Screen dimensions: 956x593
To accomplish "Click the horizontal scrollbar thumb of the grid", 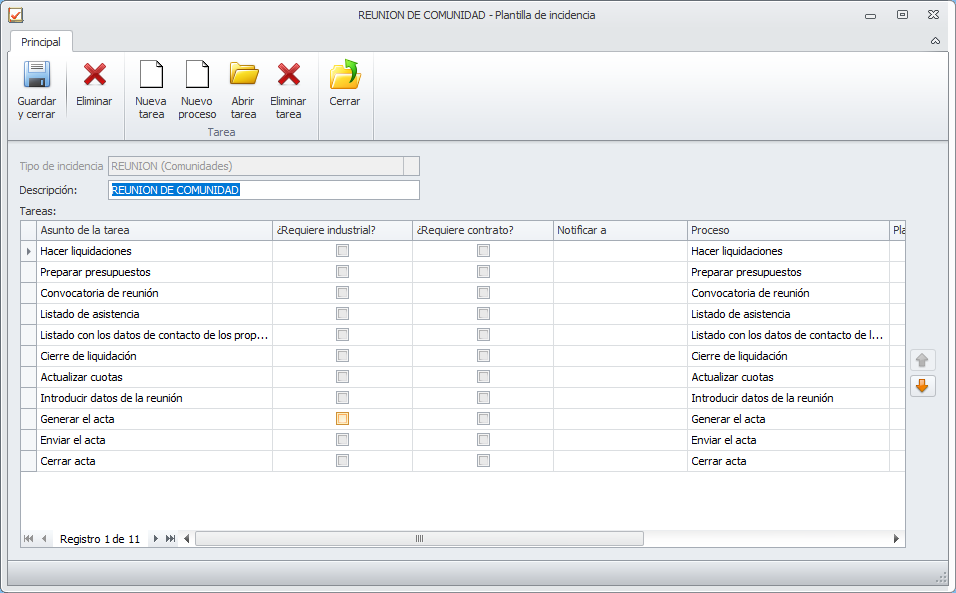I will click(x=419, y=539).
